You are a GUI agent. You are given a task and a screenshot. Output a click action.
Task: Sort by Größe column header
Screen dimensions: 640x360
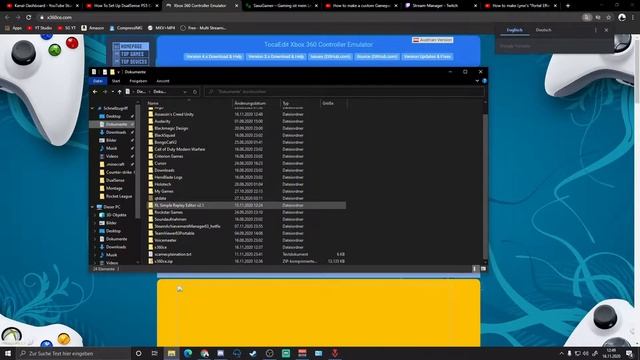click(x=333, y=103)
